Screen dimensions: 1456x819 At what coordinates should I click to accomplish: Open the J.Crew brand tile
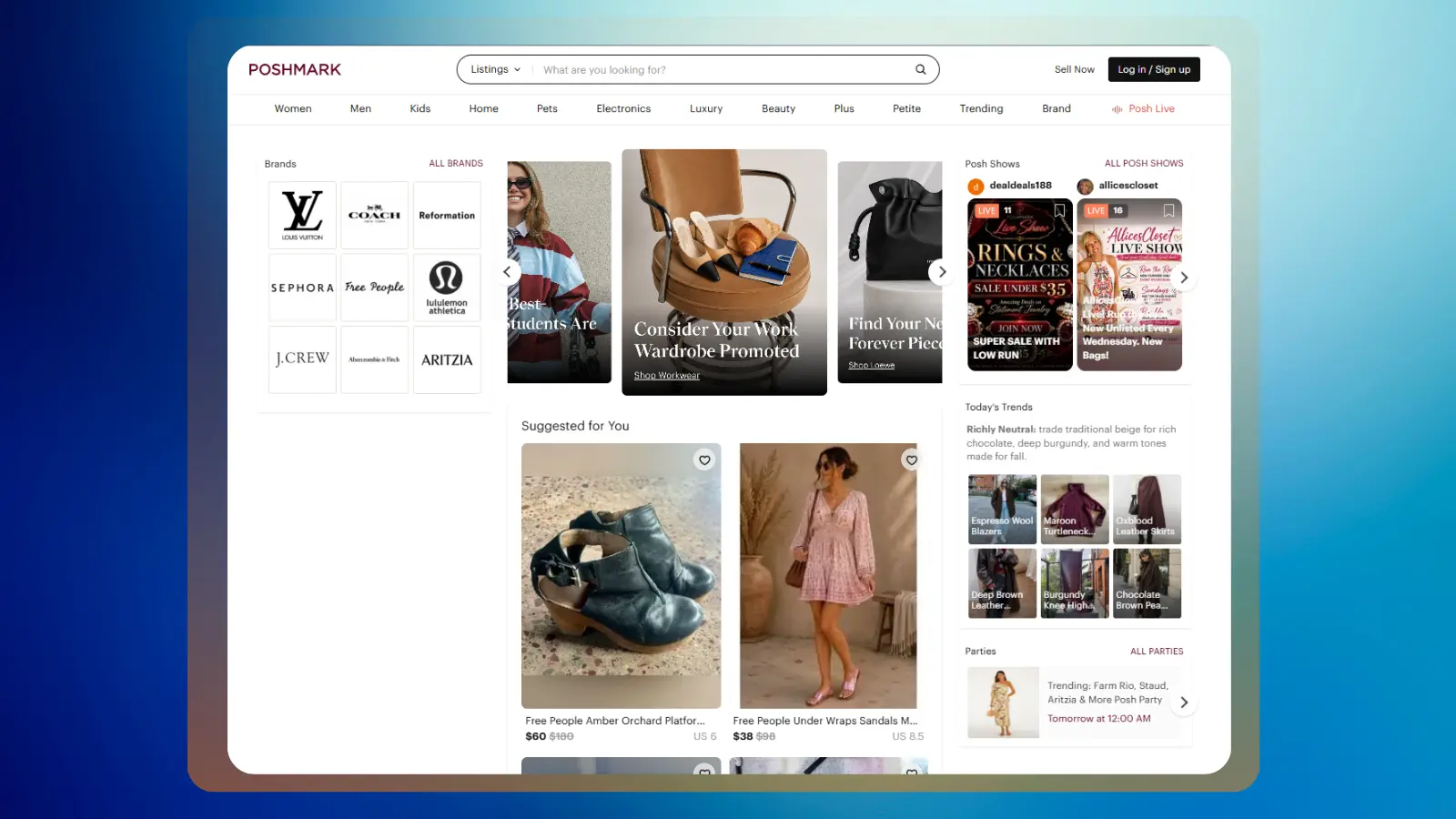302,359
